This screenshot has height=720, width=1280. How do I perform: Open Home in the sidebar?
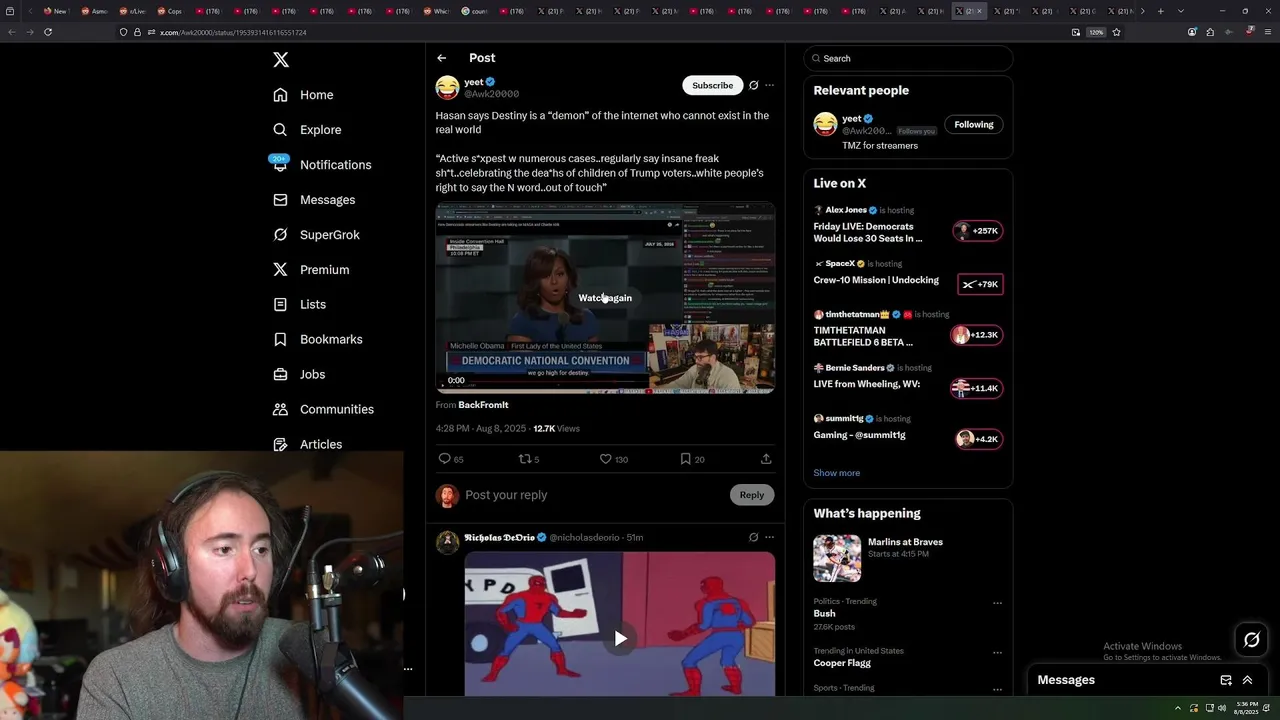pyautogui.click(x=303, y=95)
